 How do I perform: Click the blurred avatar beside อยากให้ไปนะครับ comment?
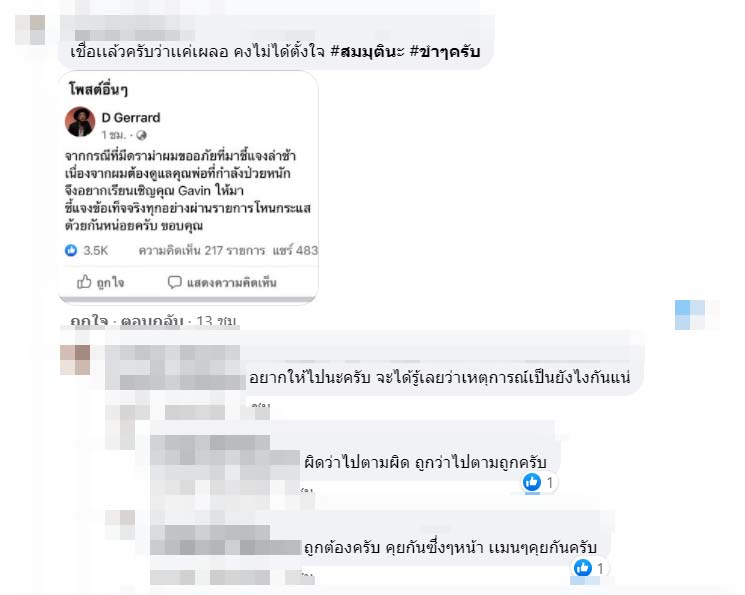(75, 360)
